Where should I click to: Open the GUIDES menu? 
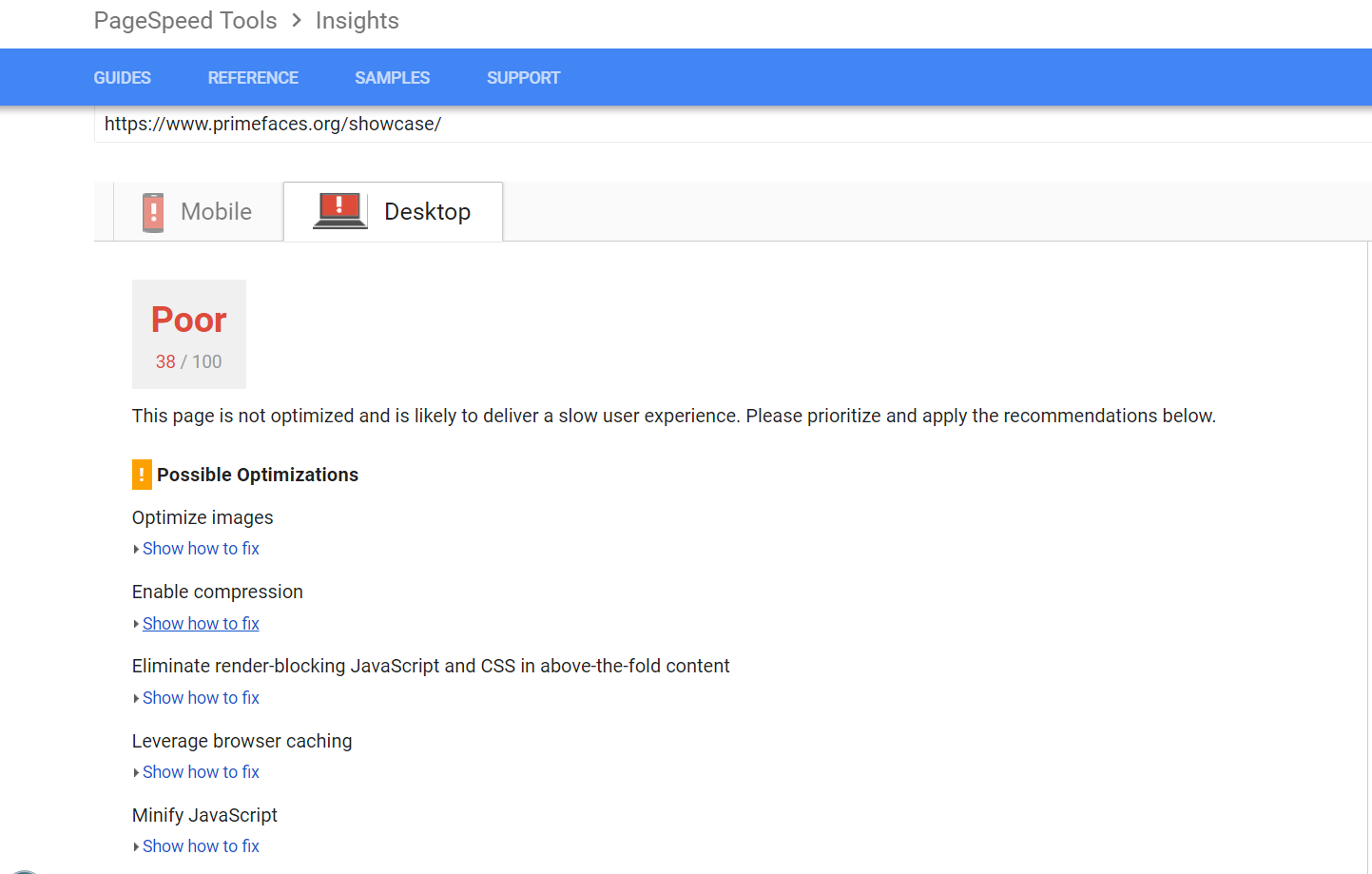122,77
